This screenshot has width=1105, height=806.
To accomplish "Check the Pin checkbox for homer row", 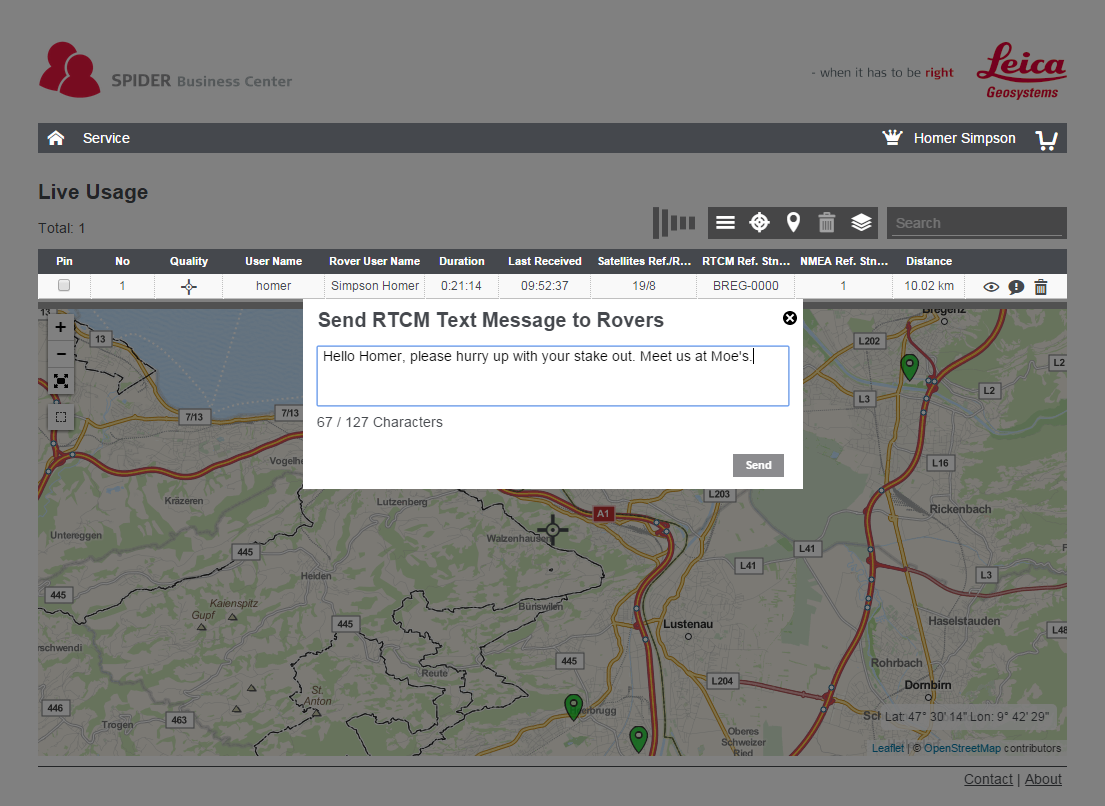I will pos(64,286).
